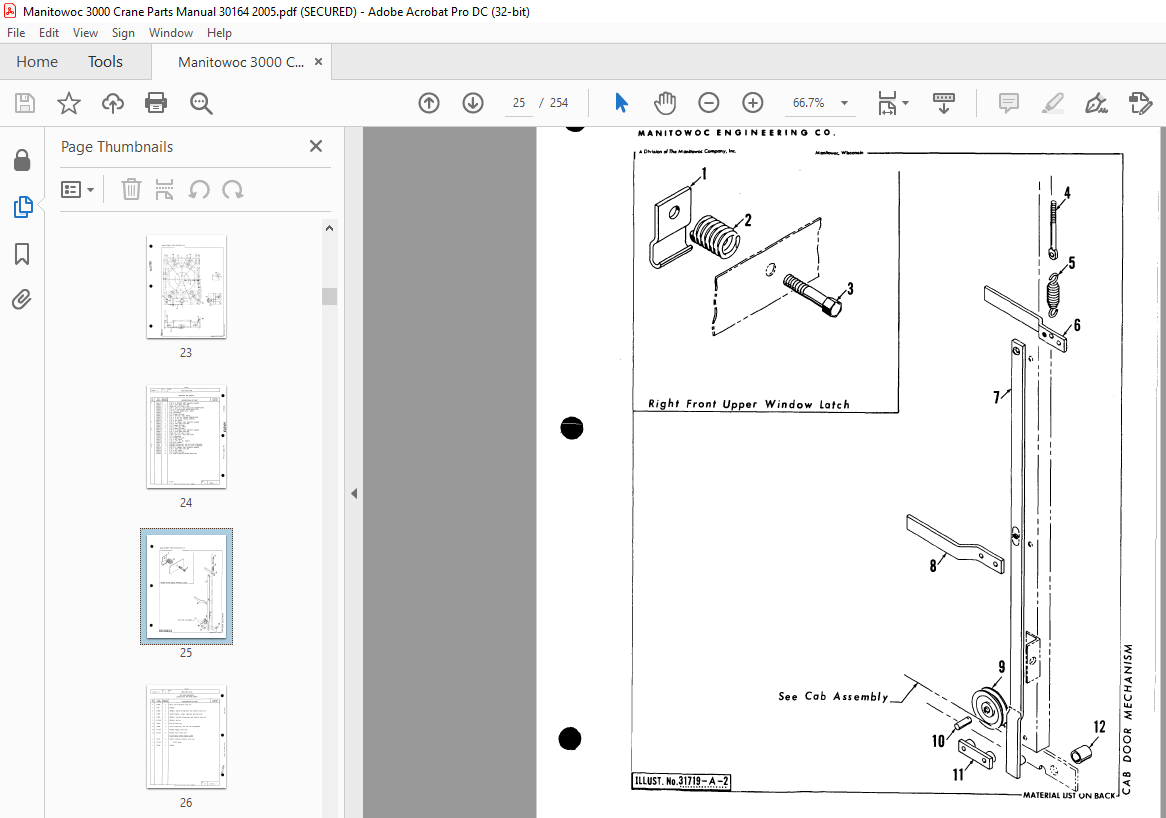The width and height of the screenshot is (1166, 818).
Task: Open the Help menu
Action: pos(219,33)
